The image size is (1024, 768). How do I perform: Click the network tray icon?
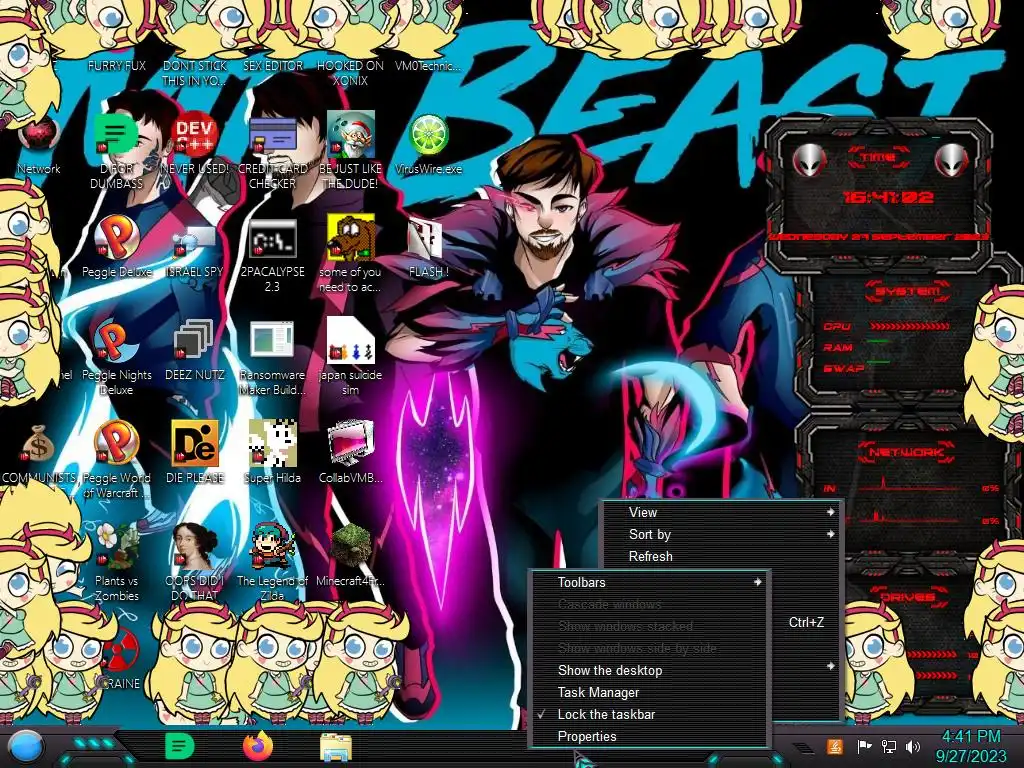(x=888, y=746)
